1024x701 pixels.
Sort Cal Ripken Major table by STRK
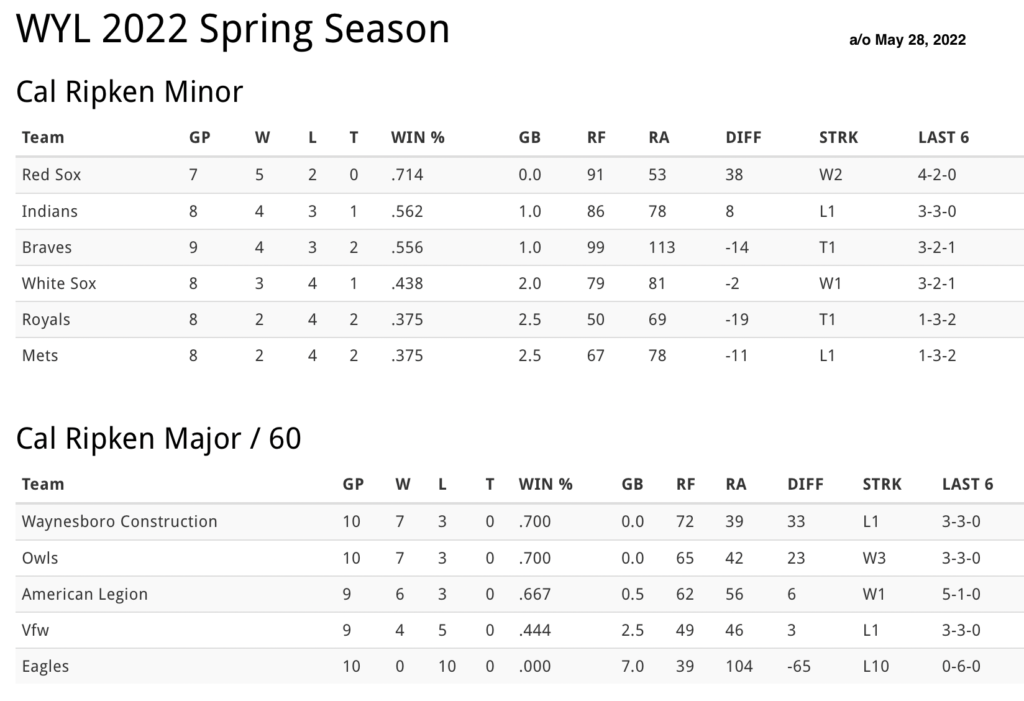(x=882, y=484)
